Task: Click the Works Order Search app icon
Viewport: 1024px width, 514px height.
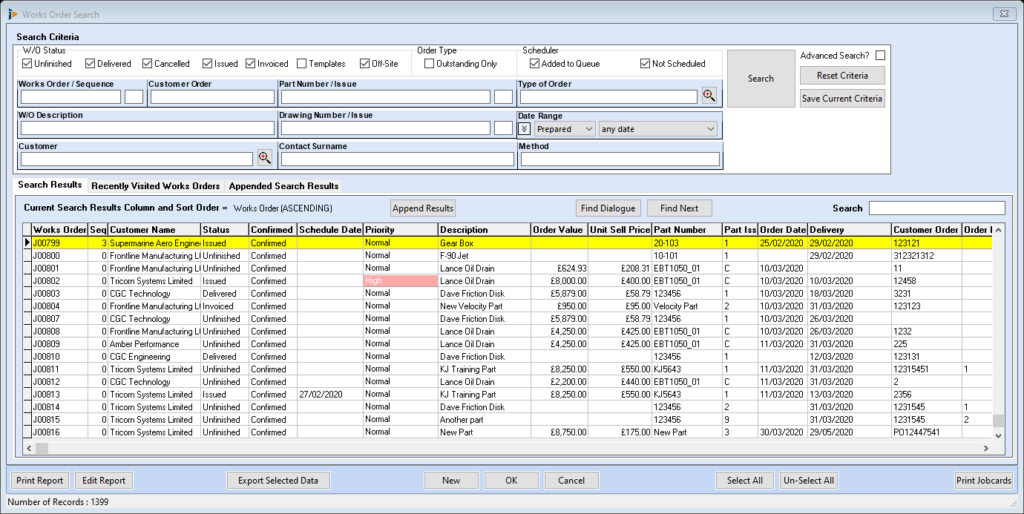Action: click(x=11, y=13)
